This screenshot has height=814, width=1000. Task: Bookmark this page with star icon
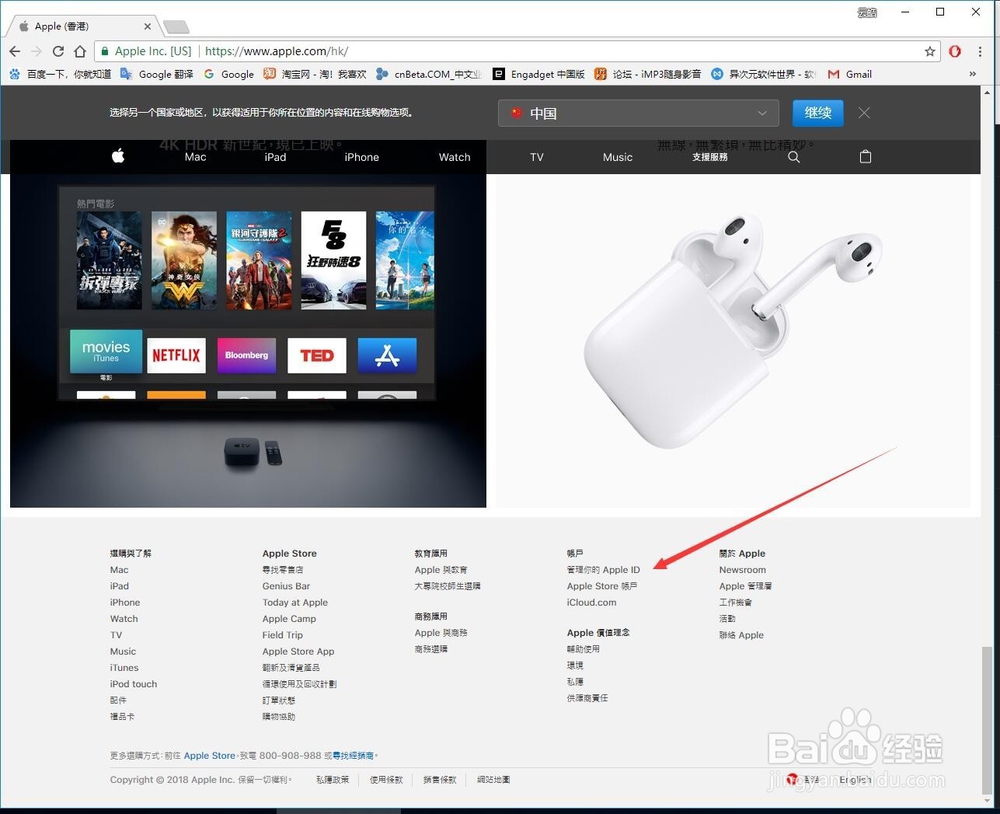coord(930,51)
